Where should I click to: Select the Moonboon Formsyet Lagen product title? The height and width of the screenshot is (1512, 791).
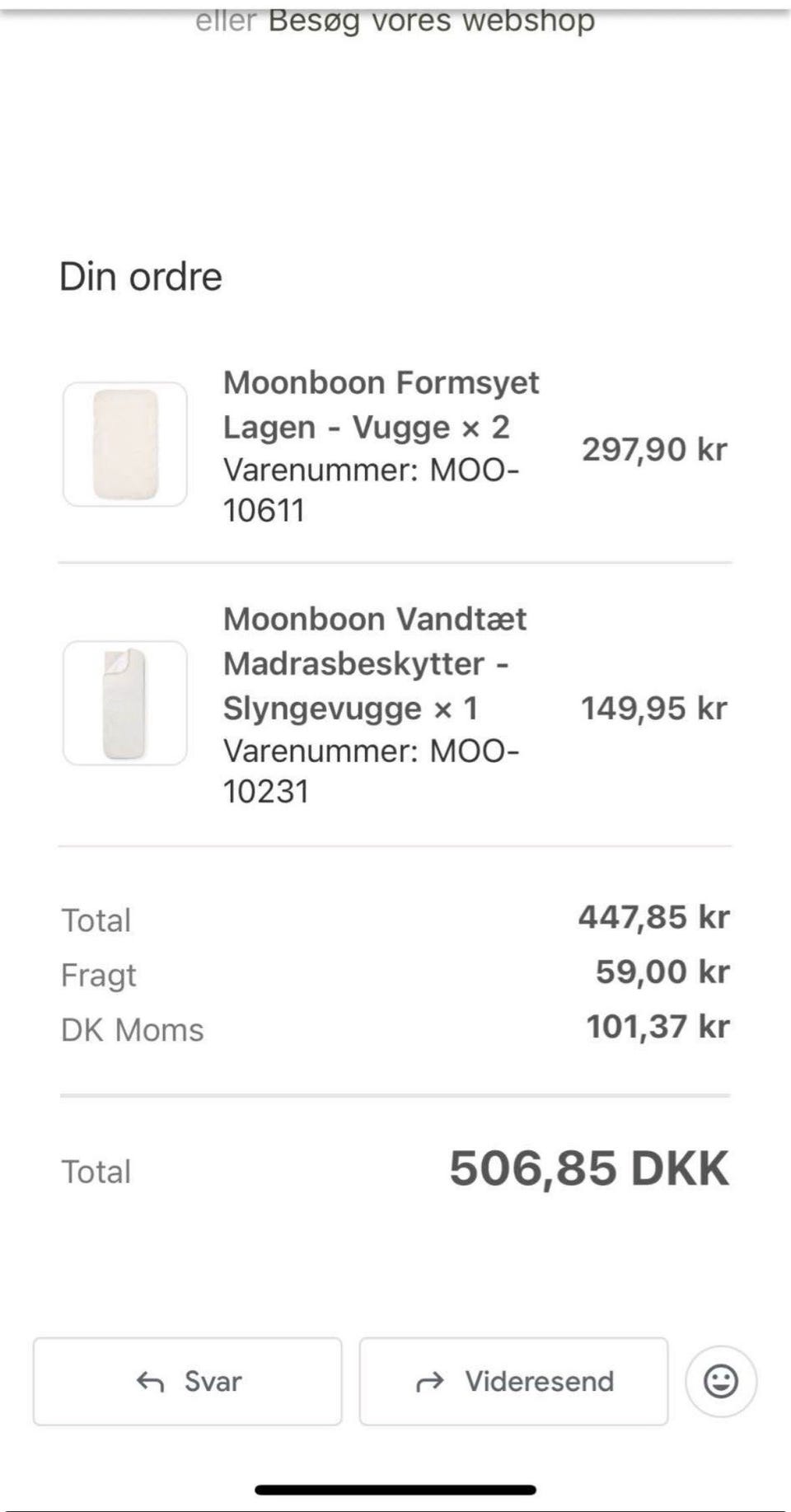pyautogui.click(x=381, y=405)
